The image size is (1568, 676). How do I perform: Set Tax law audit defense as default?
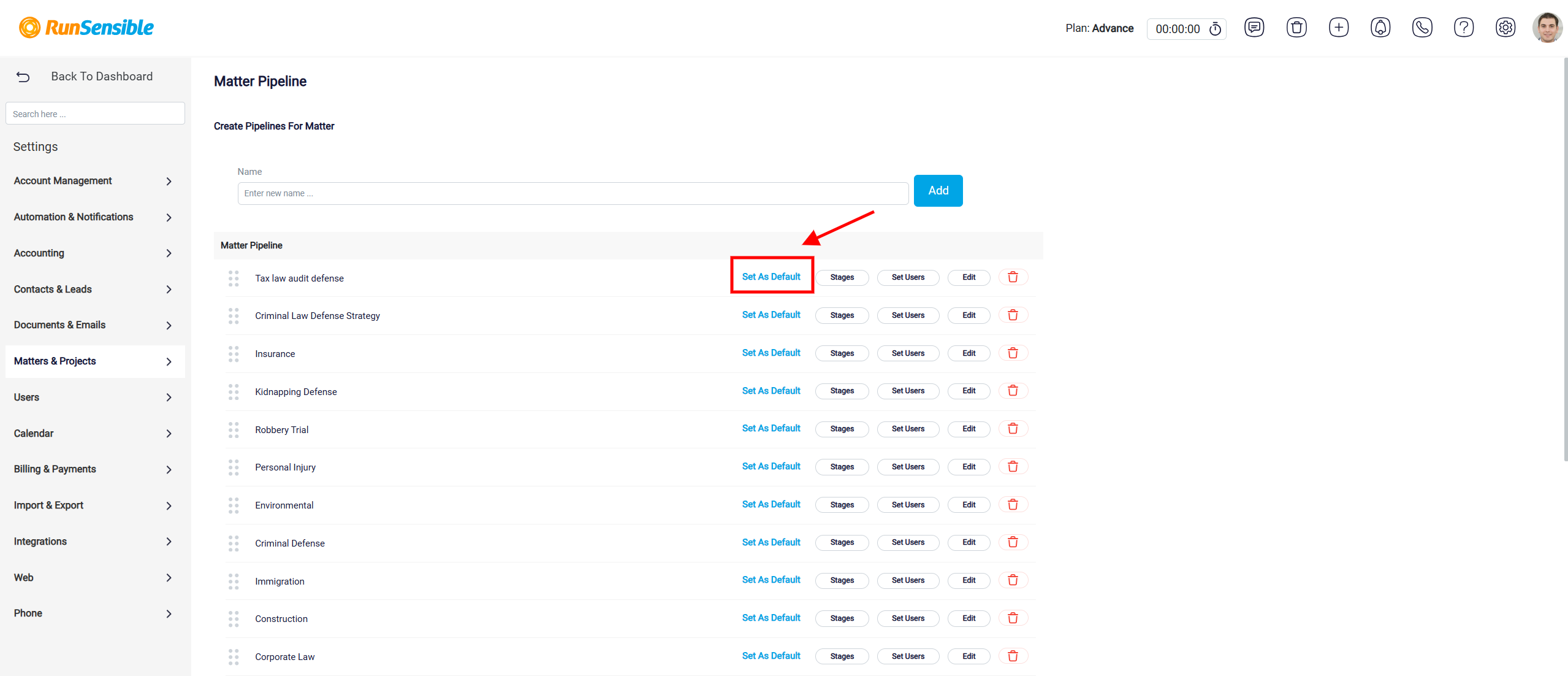(x=771, y=277)
